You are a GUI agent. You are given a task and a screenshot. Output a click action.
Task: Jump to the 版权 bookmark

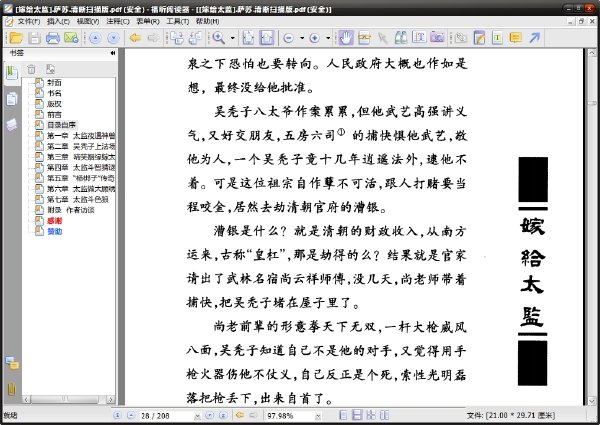pos(54,104)
